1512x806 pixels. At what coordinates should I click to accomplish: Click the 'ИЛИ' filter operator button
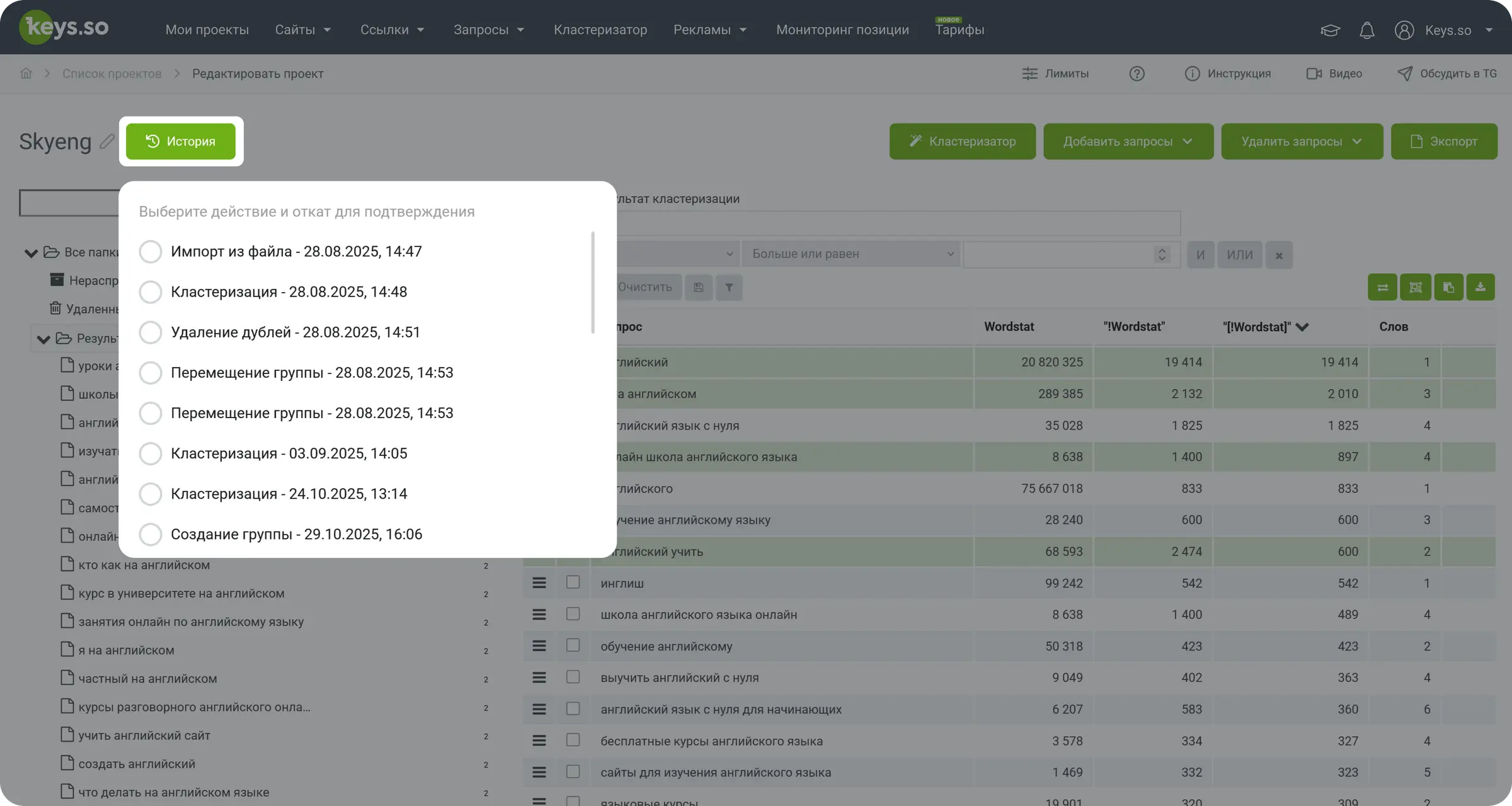click(1240, 255)
